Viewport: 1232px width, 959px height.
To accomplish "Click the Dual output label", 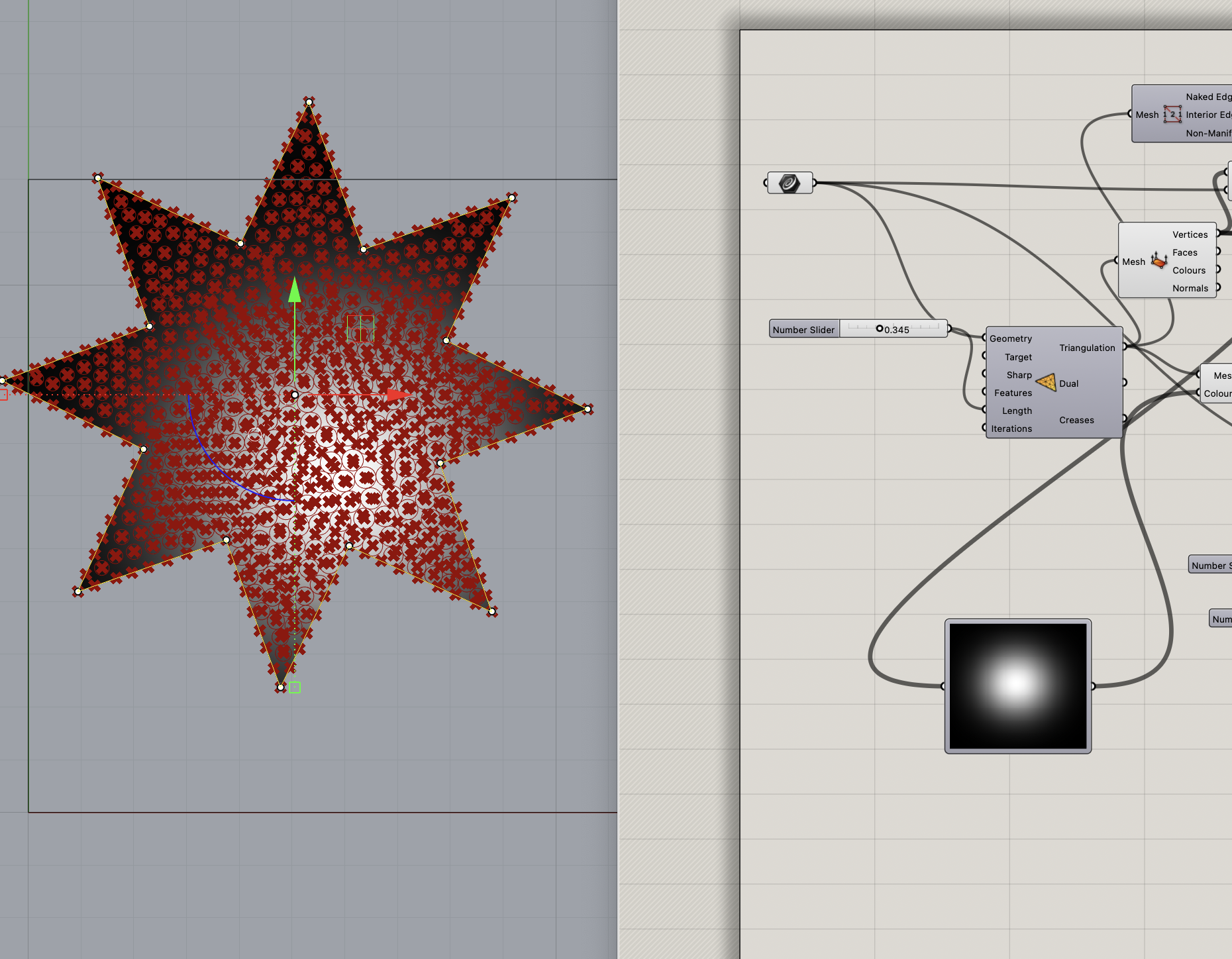I will point(1068,383).
